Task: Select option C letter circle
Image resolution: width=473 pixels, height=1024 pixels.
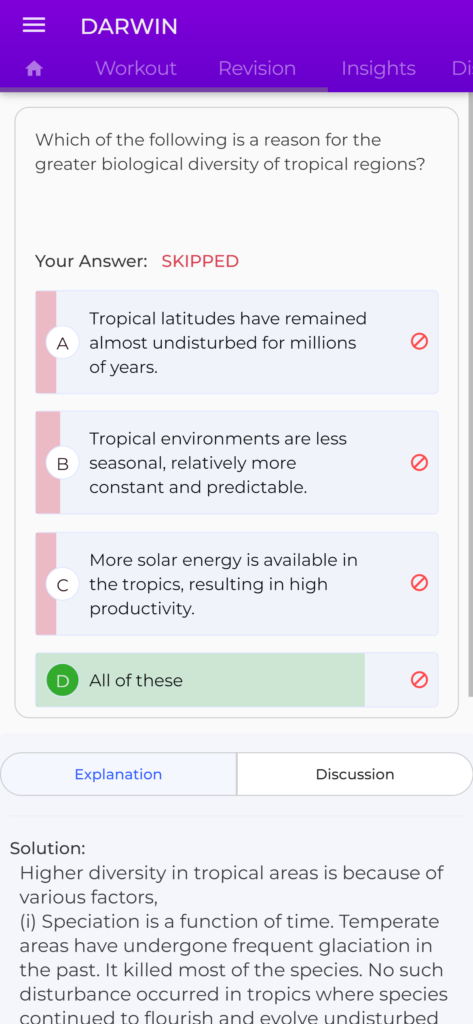Action: pyautogui.click(x=63, y=585)
